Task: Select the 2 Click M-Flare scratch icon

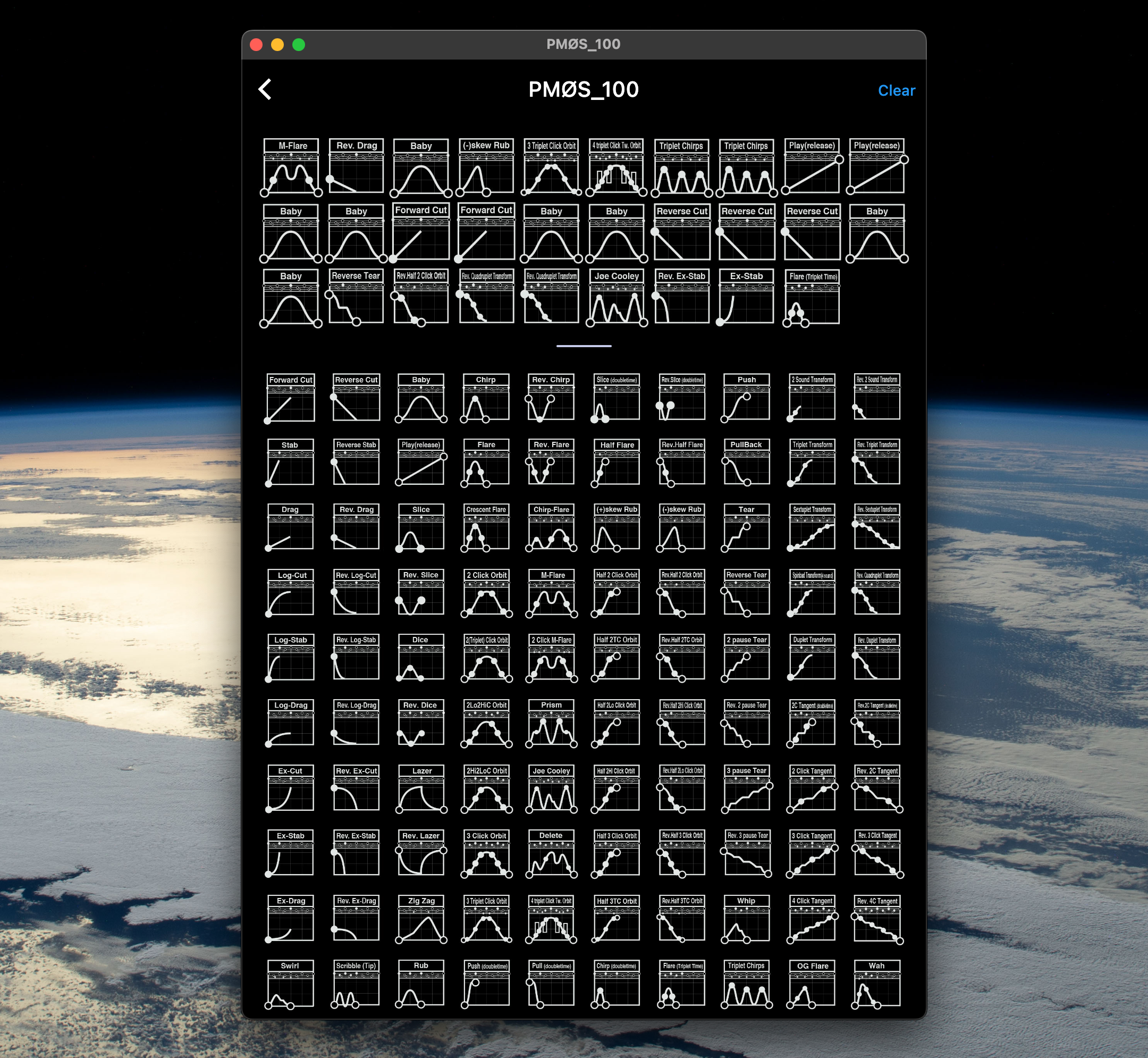Action: click(551, 658)
